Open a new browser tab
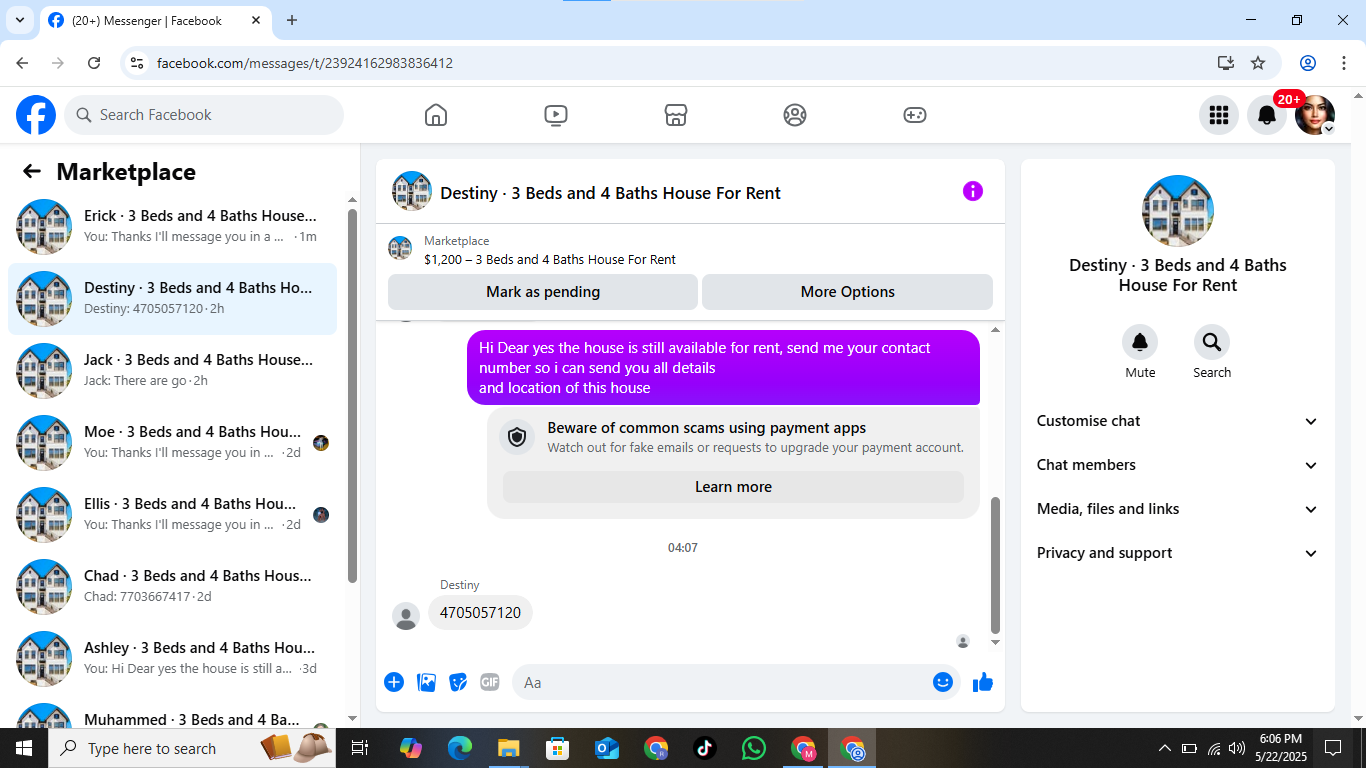 point(292,20)
